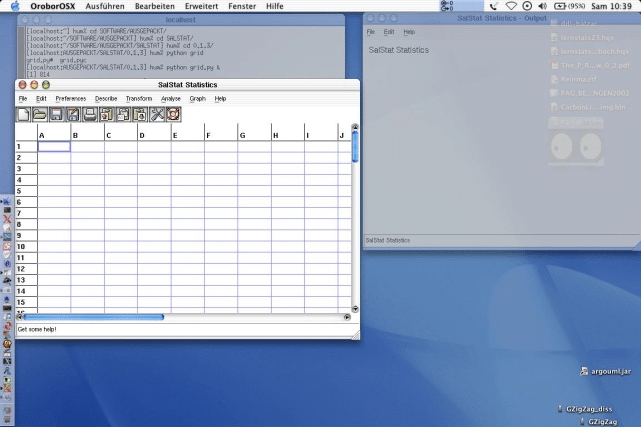Image resolution: width=641 pixels, height=427 pixels.
Task: Open the Analyse menu
Action: (171, 99)
